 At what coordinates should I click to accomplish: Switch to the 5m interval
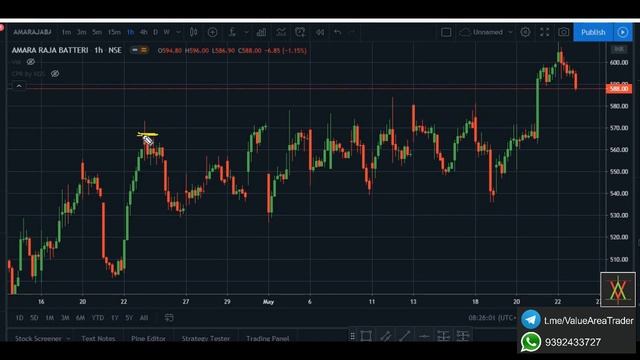tap(97, 32)
